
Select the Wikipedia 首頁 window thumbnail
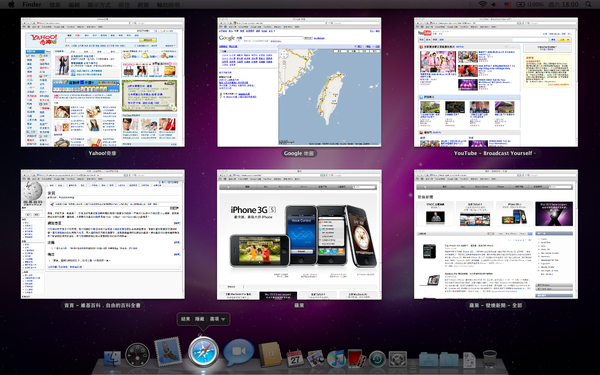(103, 234)
